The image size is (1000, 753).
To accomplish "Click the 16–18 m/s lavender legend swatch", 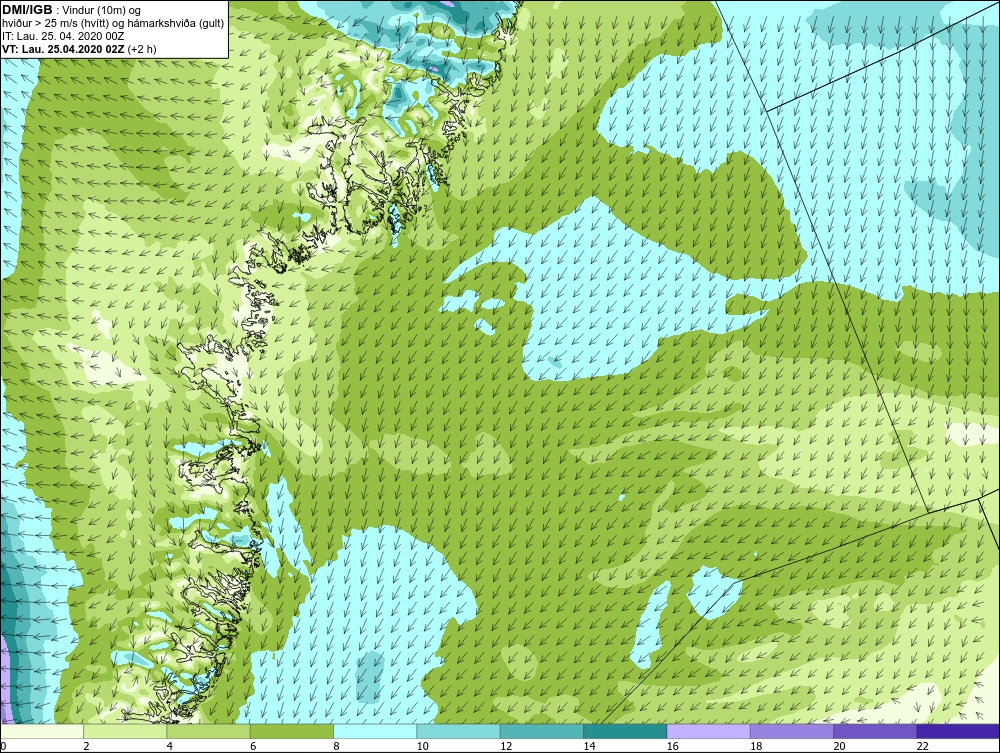I will tap(708, 731).
